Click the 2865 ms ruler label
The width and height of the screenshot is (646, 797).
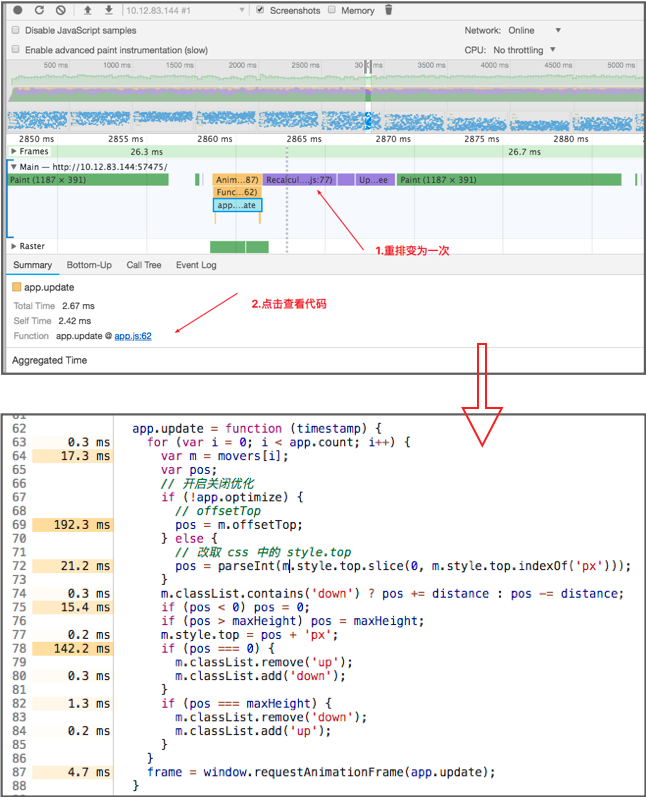pyautogui.click(x=304, y=139)
